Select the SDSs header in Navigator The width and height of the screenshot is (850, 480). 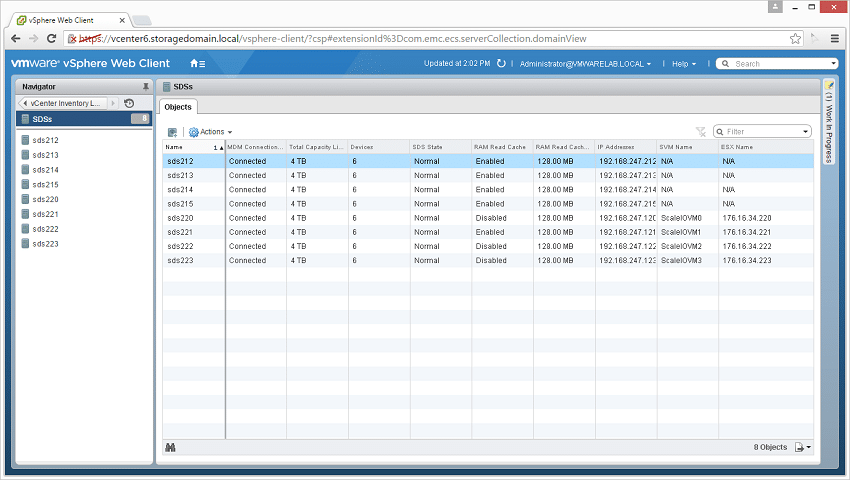coord(84,119)
